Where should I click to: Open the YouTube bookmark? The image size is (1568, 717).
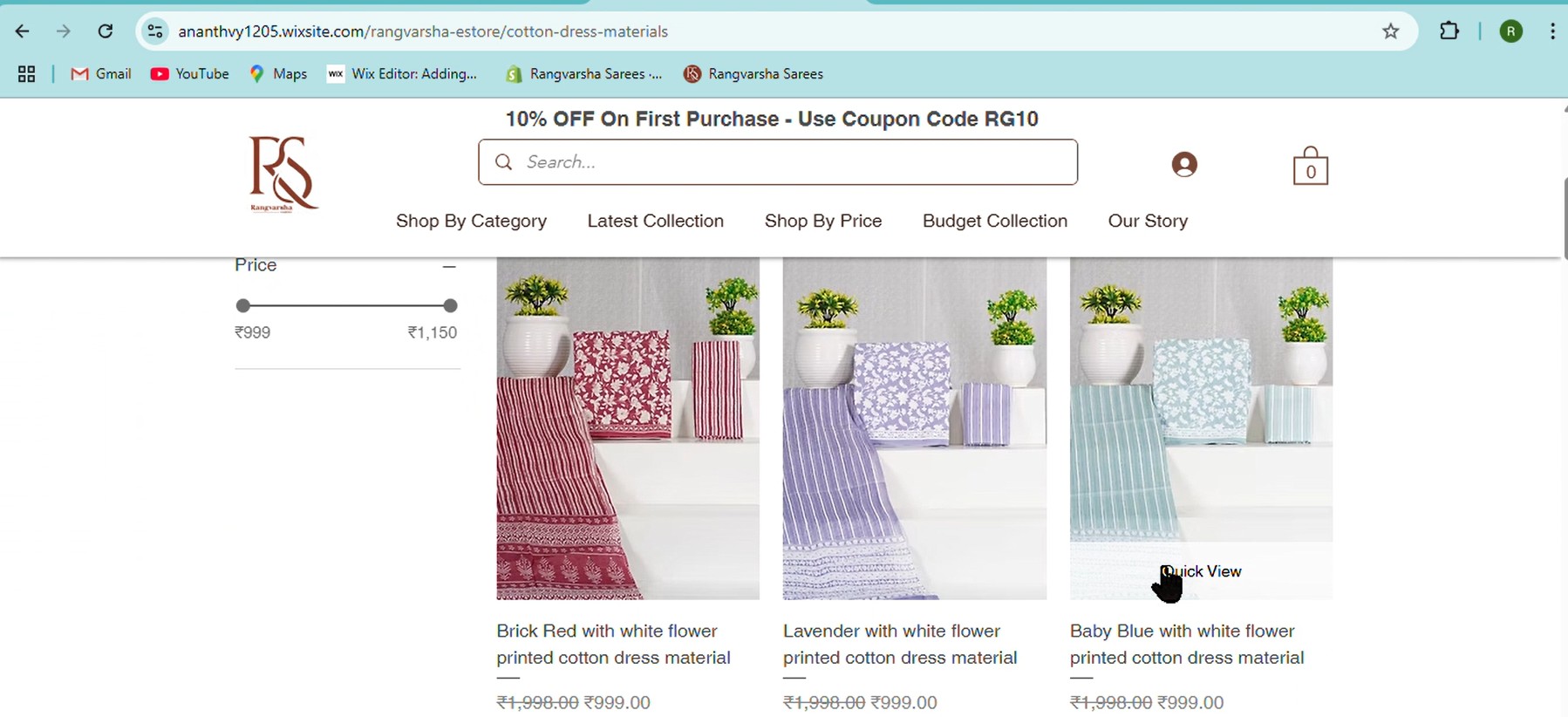189,74
